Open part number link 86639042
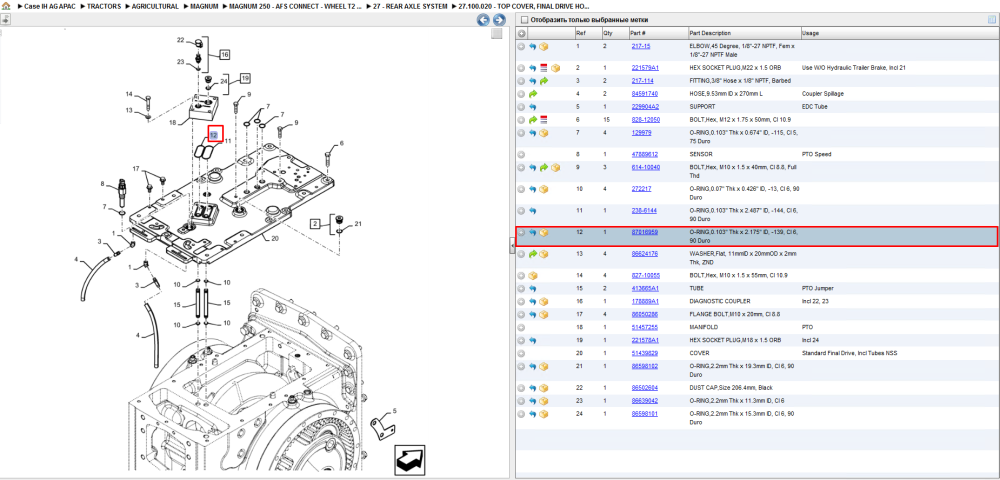Viewport: 1000px width, 480px height. point(645,401)
